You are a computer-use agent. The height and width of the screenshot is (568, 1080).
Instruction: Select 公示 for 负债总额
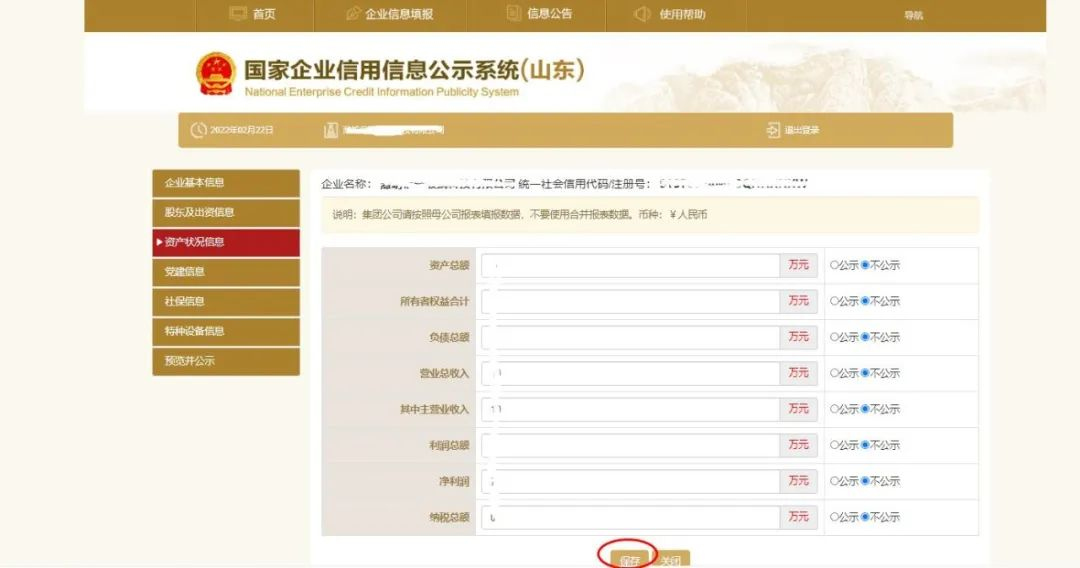point(834,337)
